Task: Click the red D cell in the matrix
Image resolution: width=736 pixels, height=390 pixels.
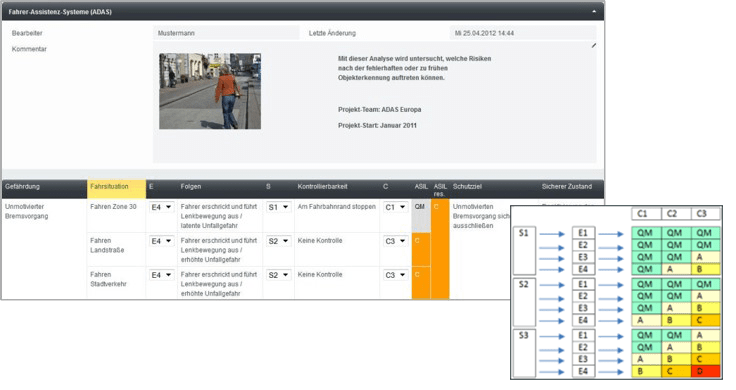Action: 705,371
